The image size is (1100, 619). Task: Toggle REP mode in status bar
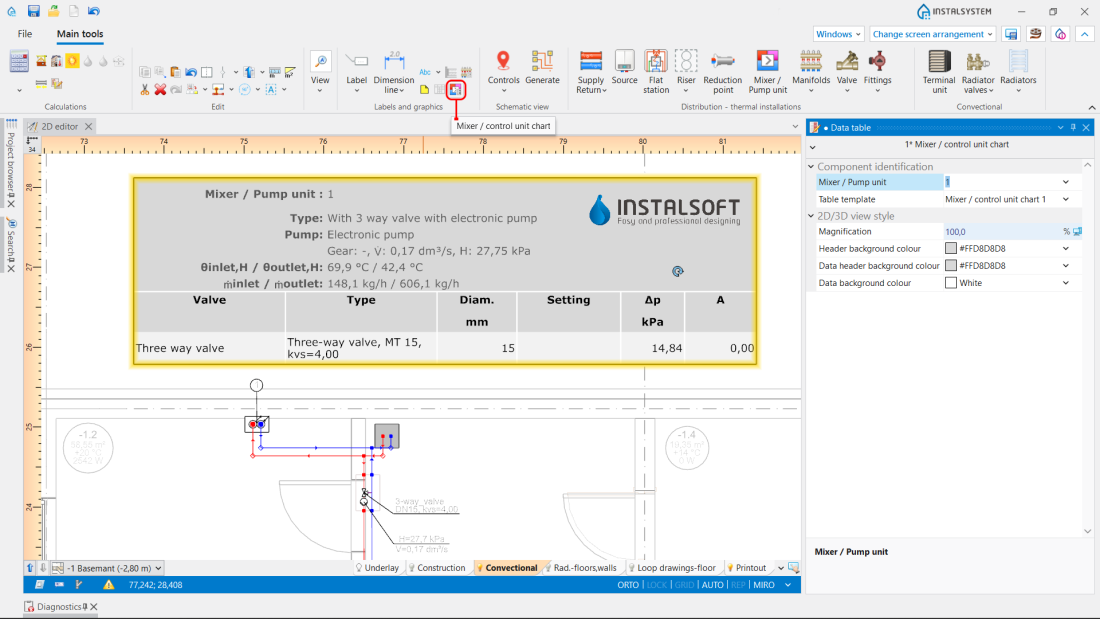click(738, 585)
